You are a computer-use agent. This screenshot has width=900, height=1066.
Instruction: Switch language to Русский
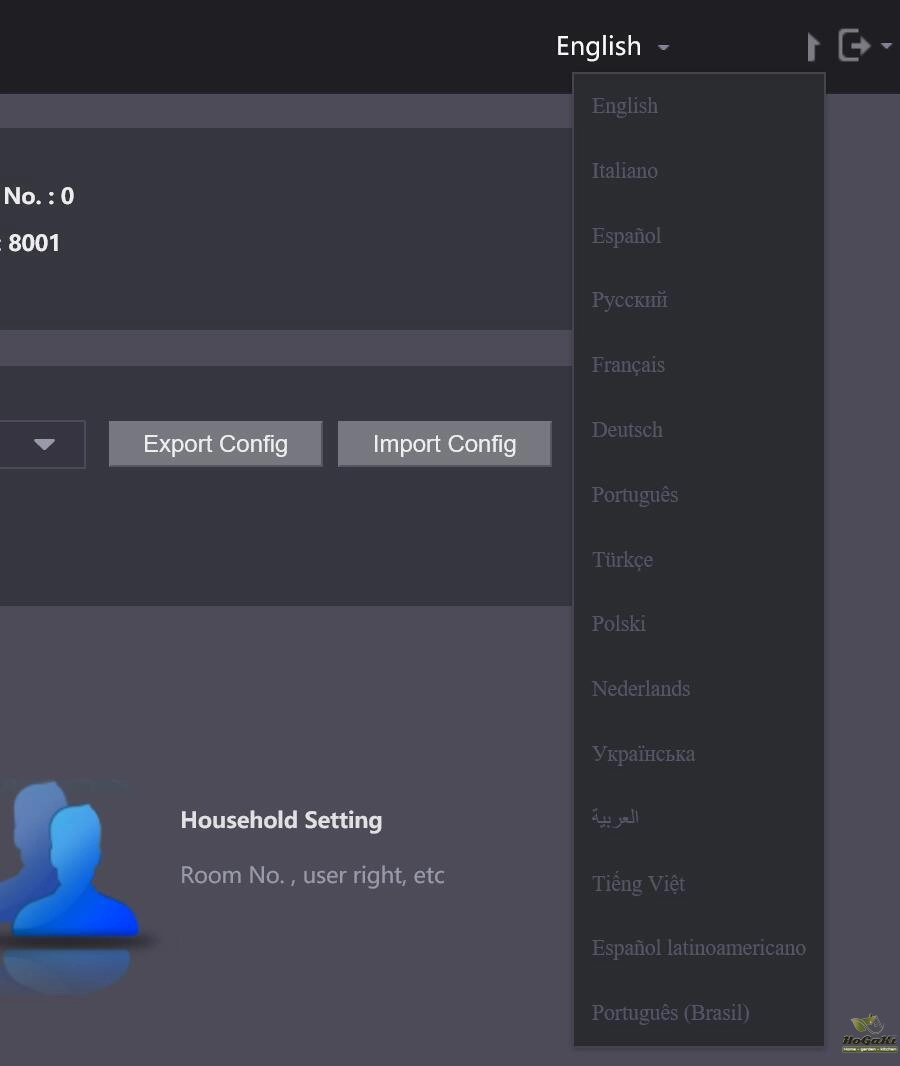pyautogui.click(x=630, y=300)
